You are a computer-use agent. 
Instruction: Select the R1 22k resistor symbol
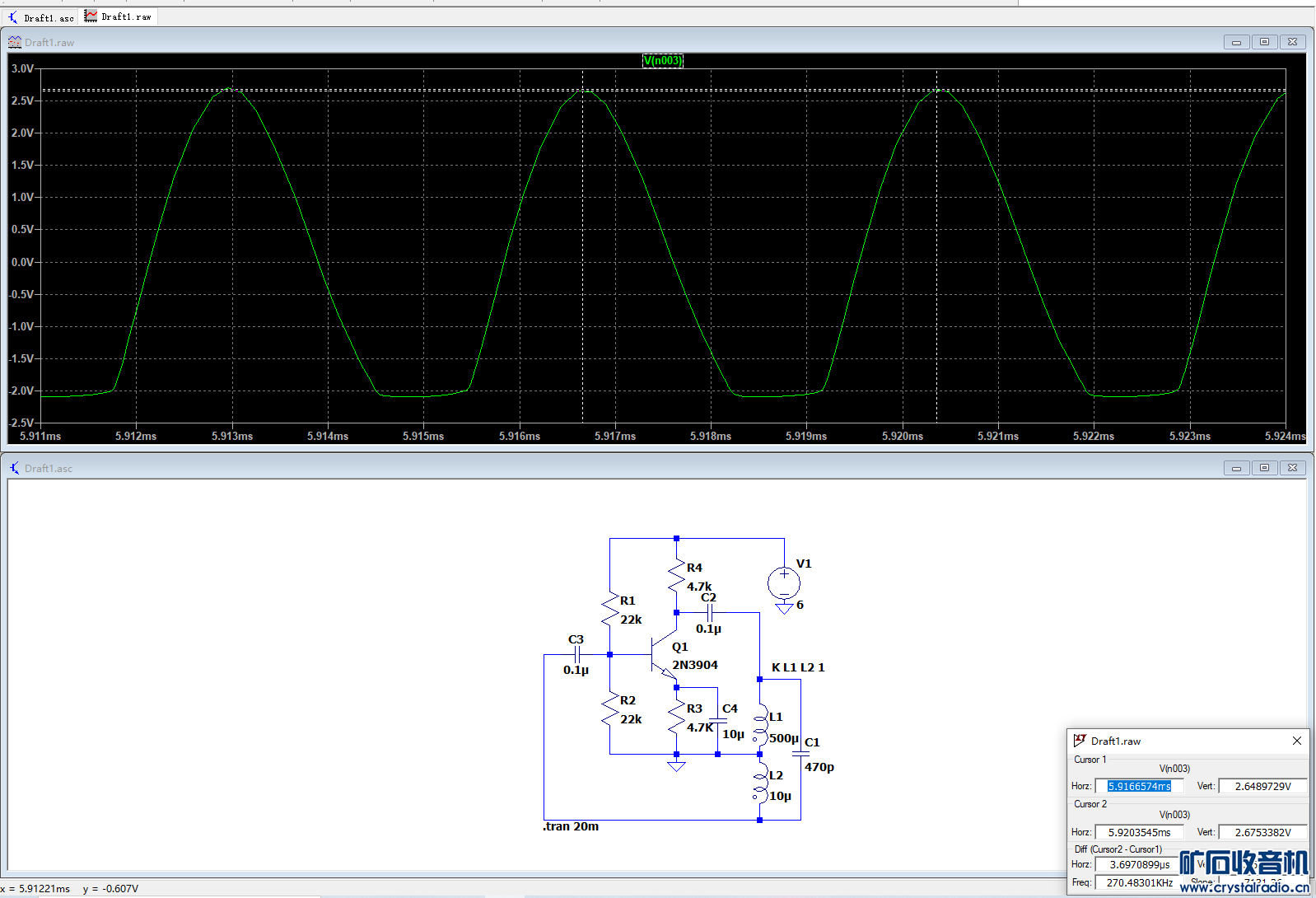tap(610, 610)
